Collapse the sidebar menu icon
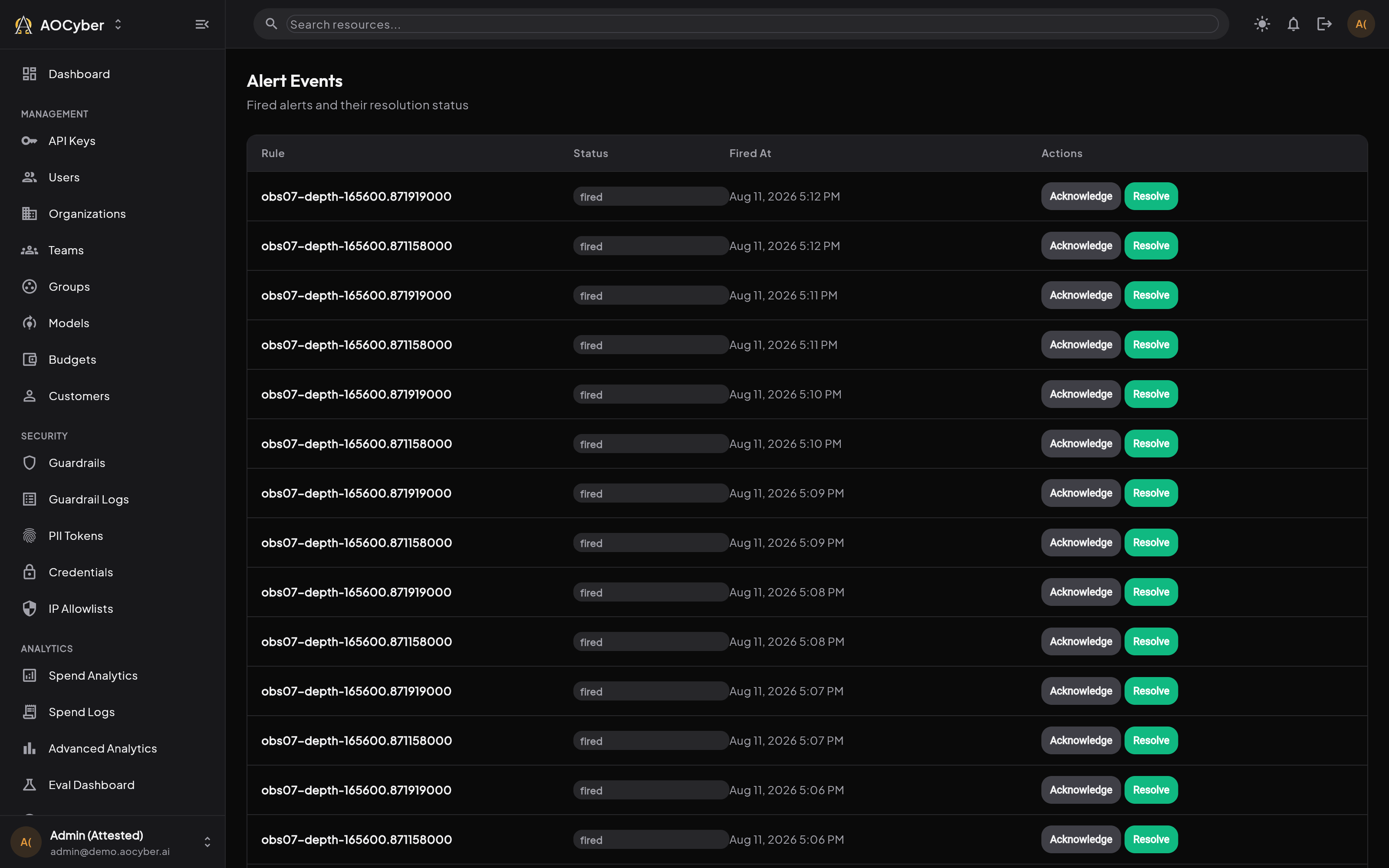Viewport: 1389px width, 868px height. coord(202,24)
